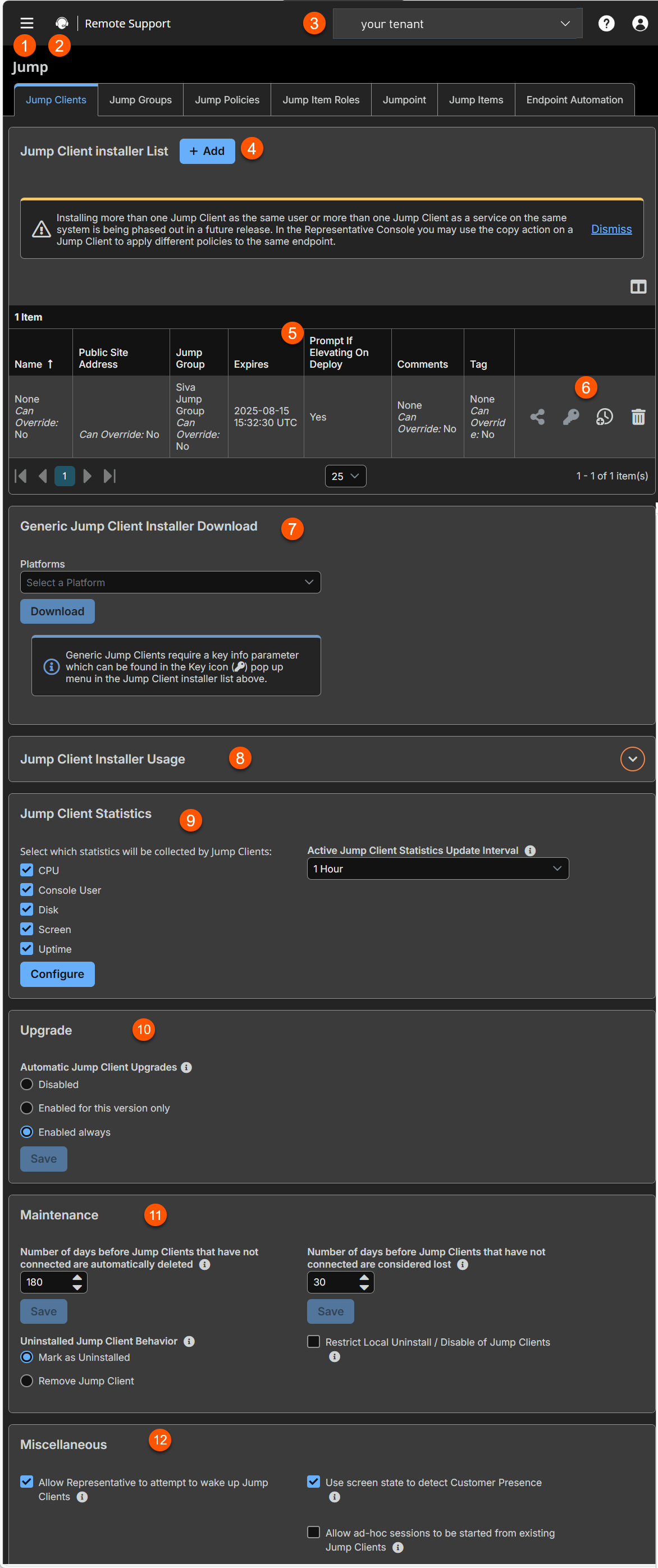The image size is (658, 1568).
Task: Open the 1 Hour update interval dropdown
Action: pos(438,868)
